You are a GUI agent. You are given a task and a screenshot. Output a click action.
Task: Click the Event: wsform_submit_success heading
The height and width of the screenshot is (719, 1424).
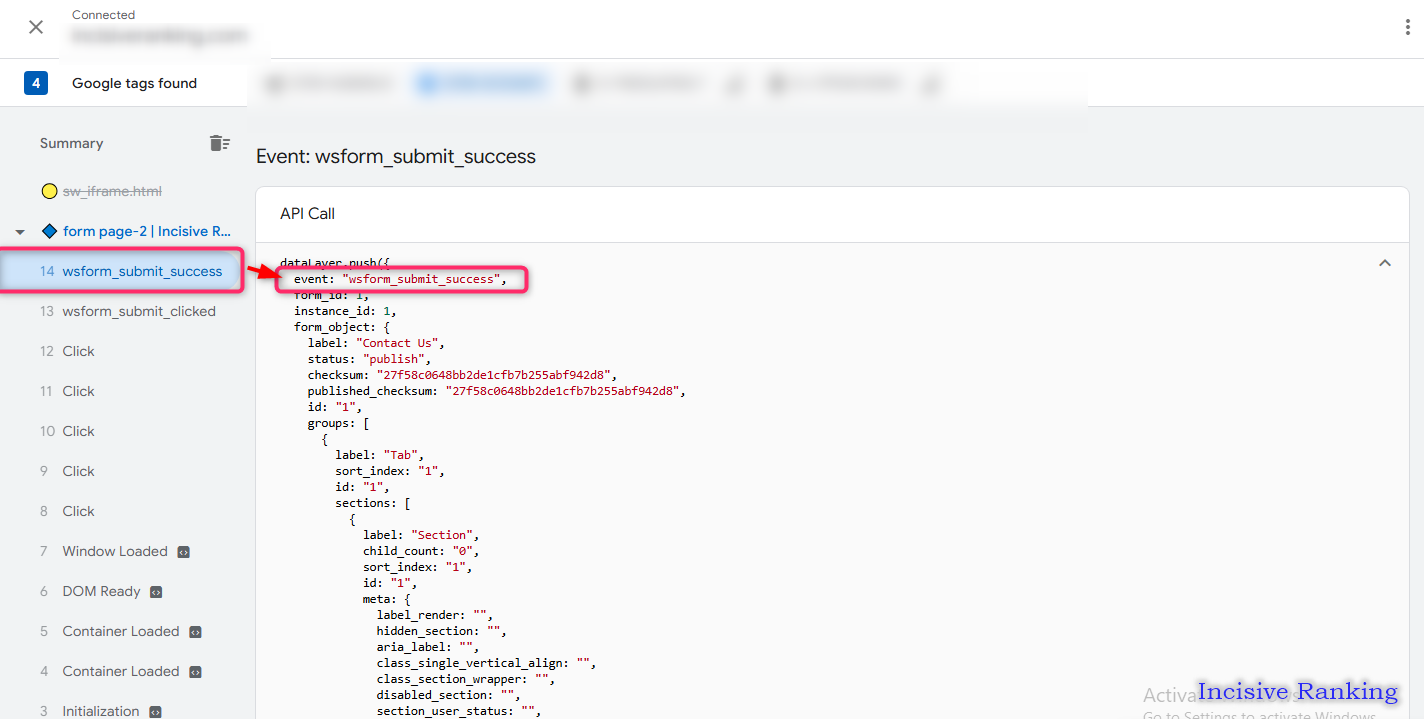(396, 157)
